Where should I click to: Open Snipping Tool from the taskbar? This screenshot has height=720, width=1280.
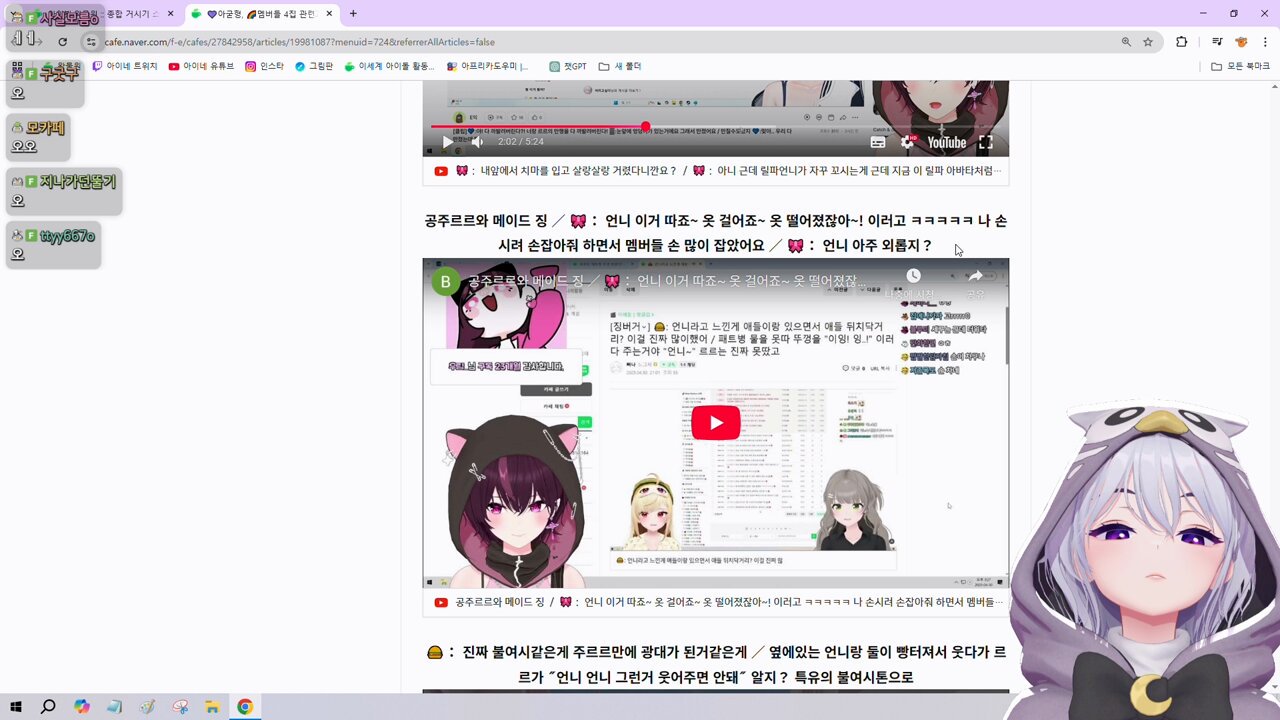point(180,706)
